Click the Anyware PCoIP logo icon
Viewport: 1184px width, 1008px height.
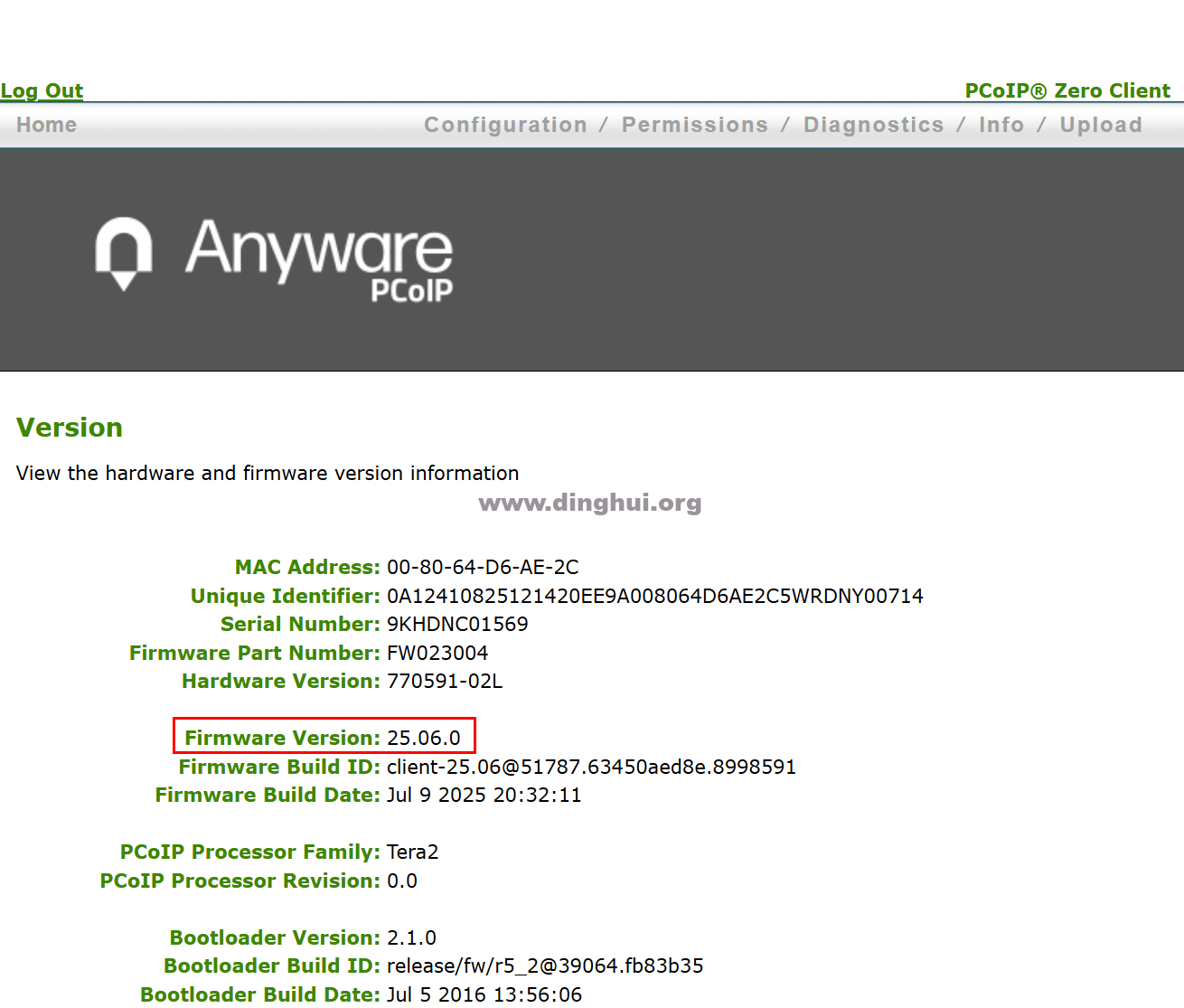(x=275, y=259)
